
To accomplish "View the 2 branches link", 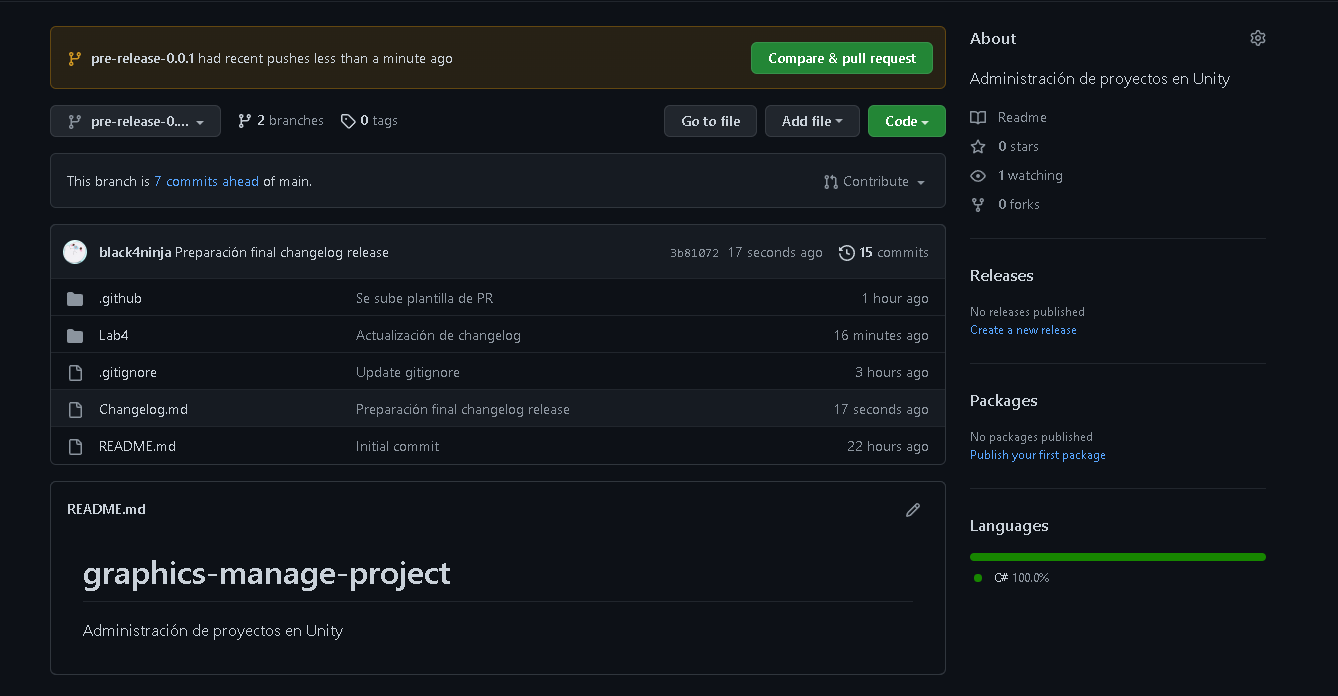I will click(x=281, y=121).
